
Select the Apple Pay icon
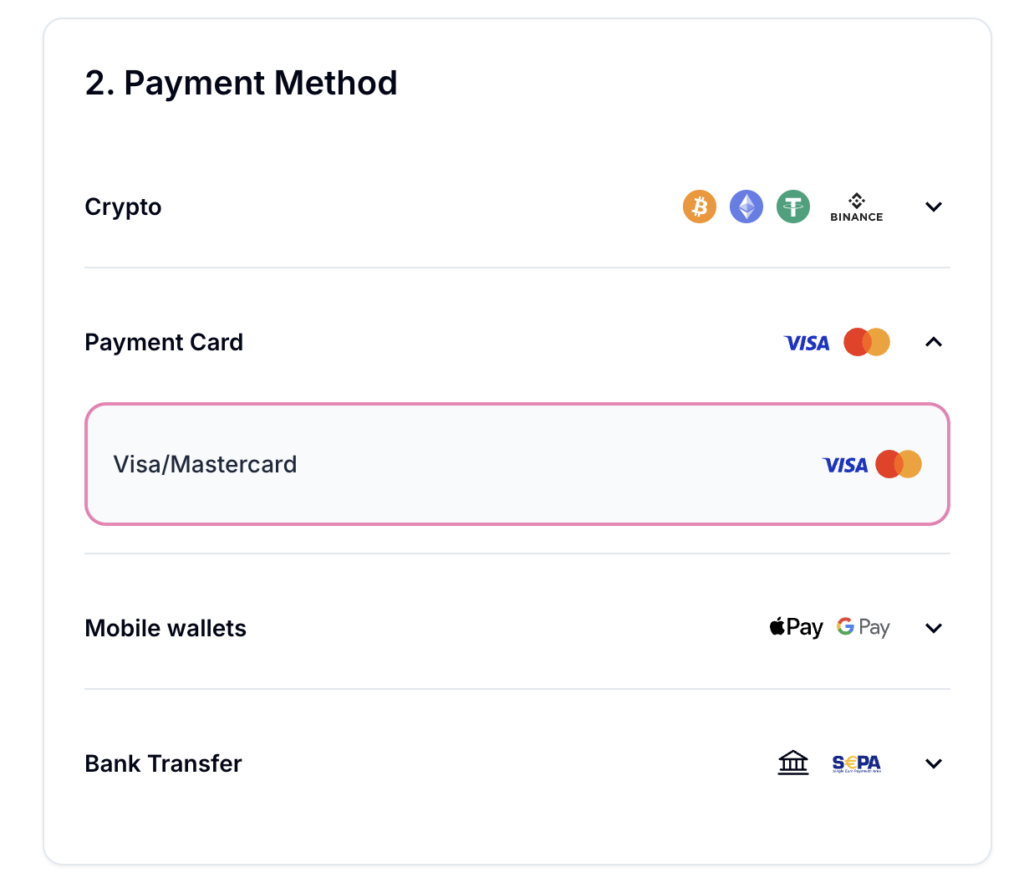point(795,627)
